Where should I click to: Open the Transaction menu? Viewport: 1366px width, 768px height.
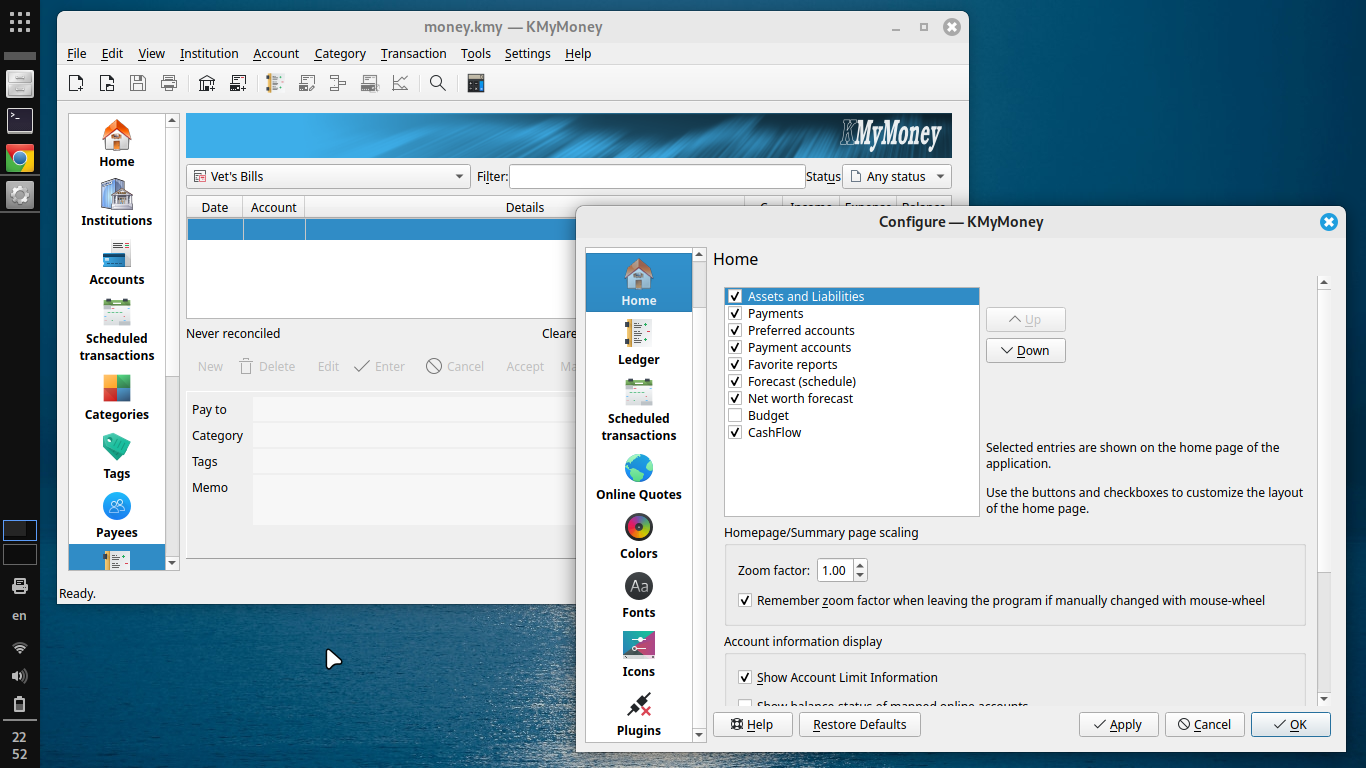click(413, 54)
